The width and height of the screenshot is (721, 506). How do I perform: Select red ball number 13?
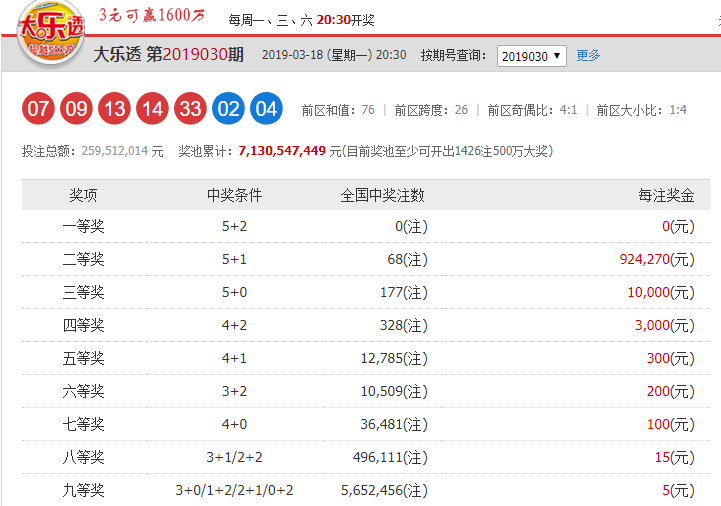(114, 109)
